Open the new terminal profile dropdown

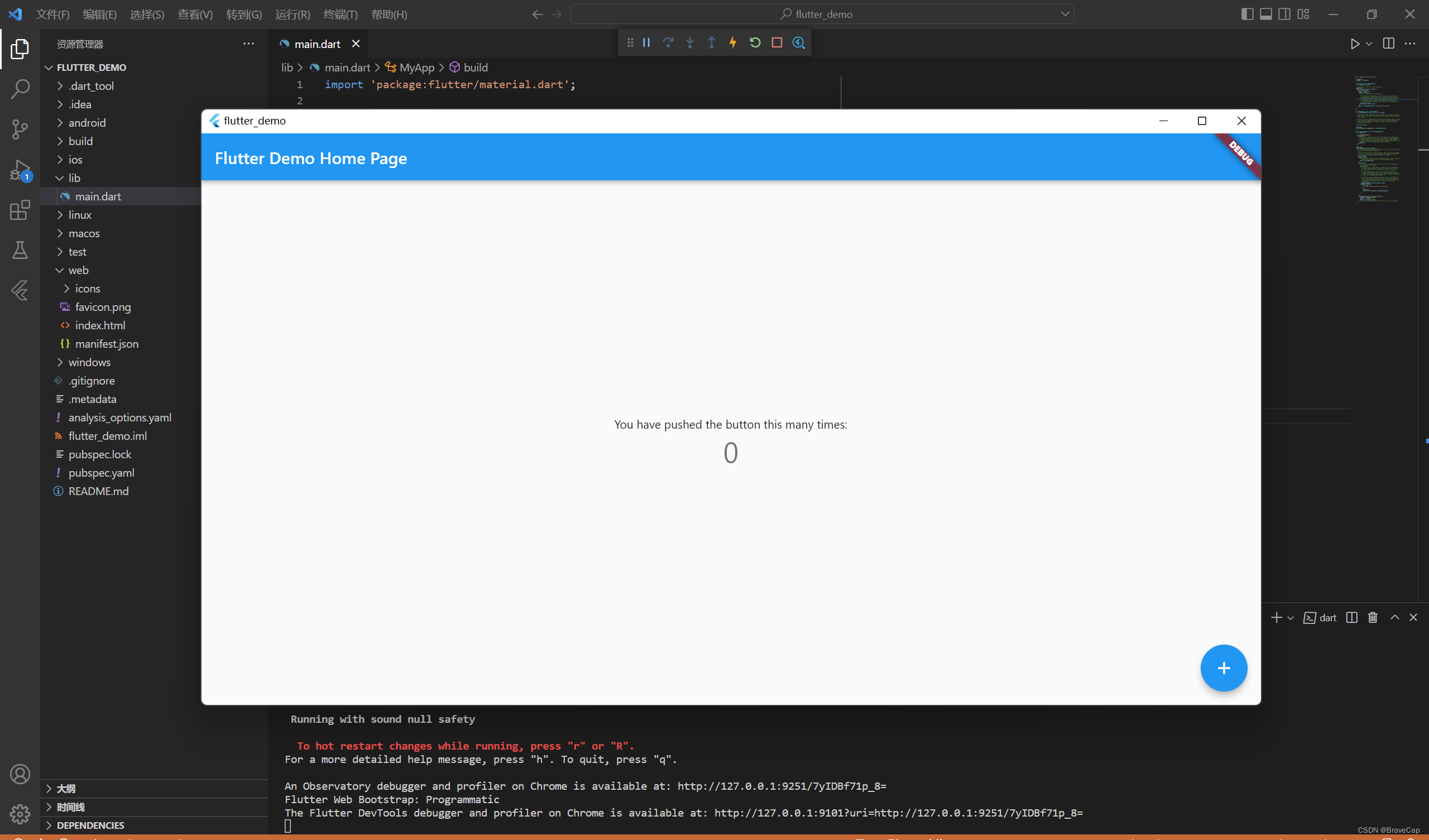click(1290, 618)
